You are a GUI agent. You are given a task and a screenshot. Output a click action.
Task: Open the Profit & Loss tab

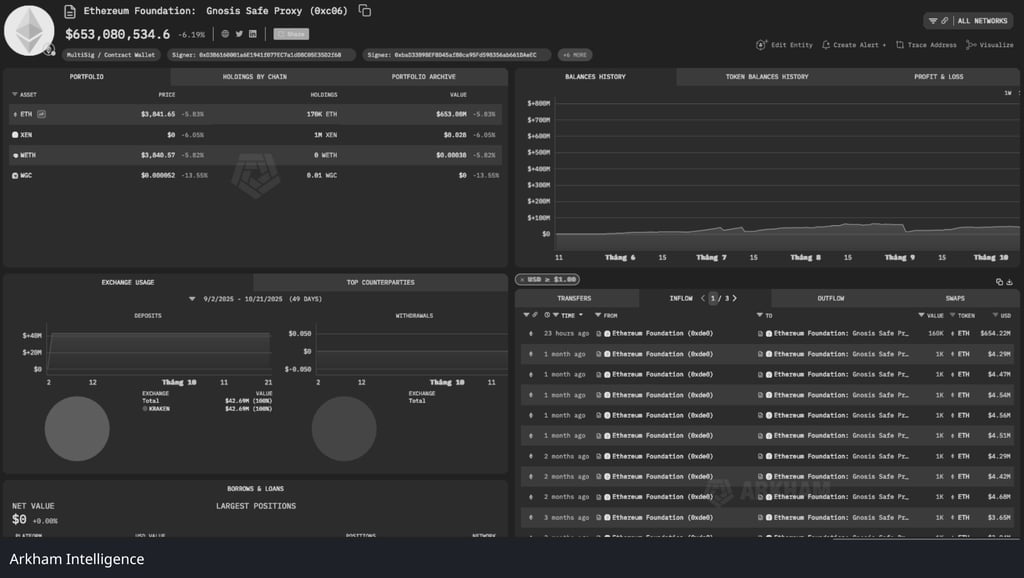[x=938, y=76]
